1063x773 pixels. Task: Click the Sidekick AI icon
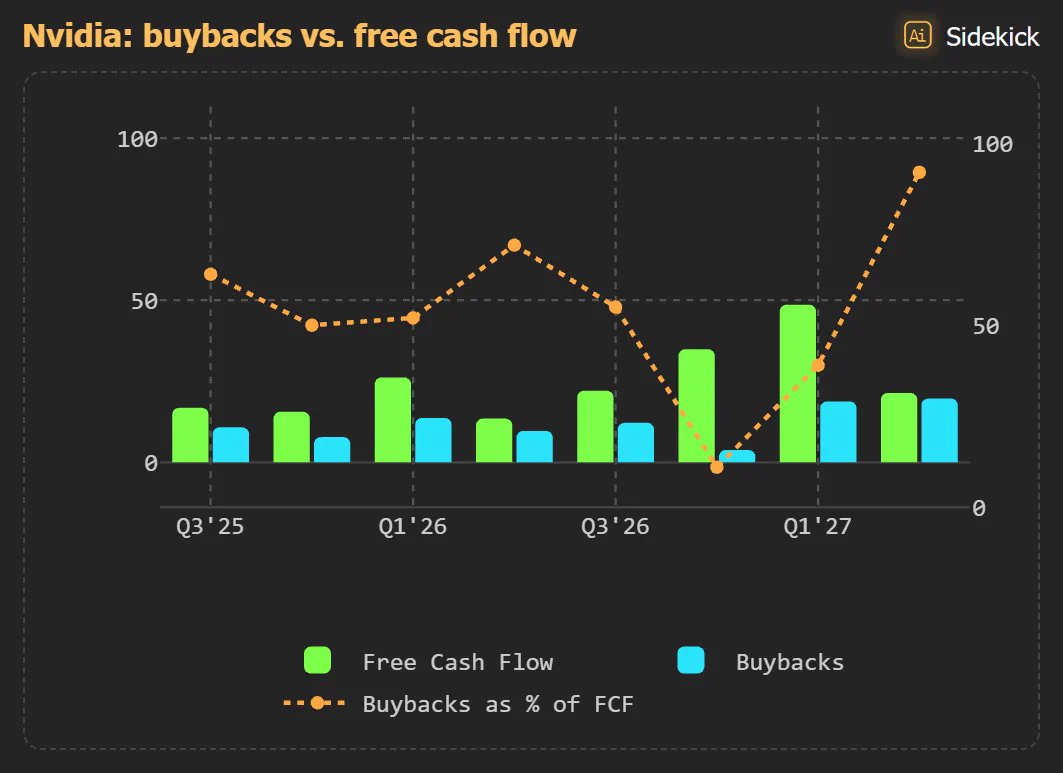[x=917, y=35]
